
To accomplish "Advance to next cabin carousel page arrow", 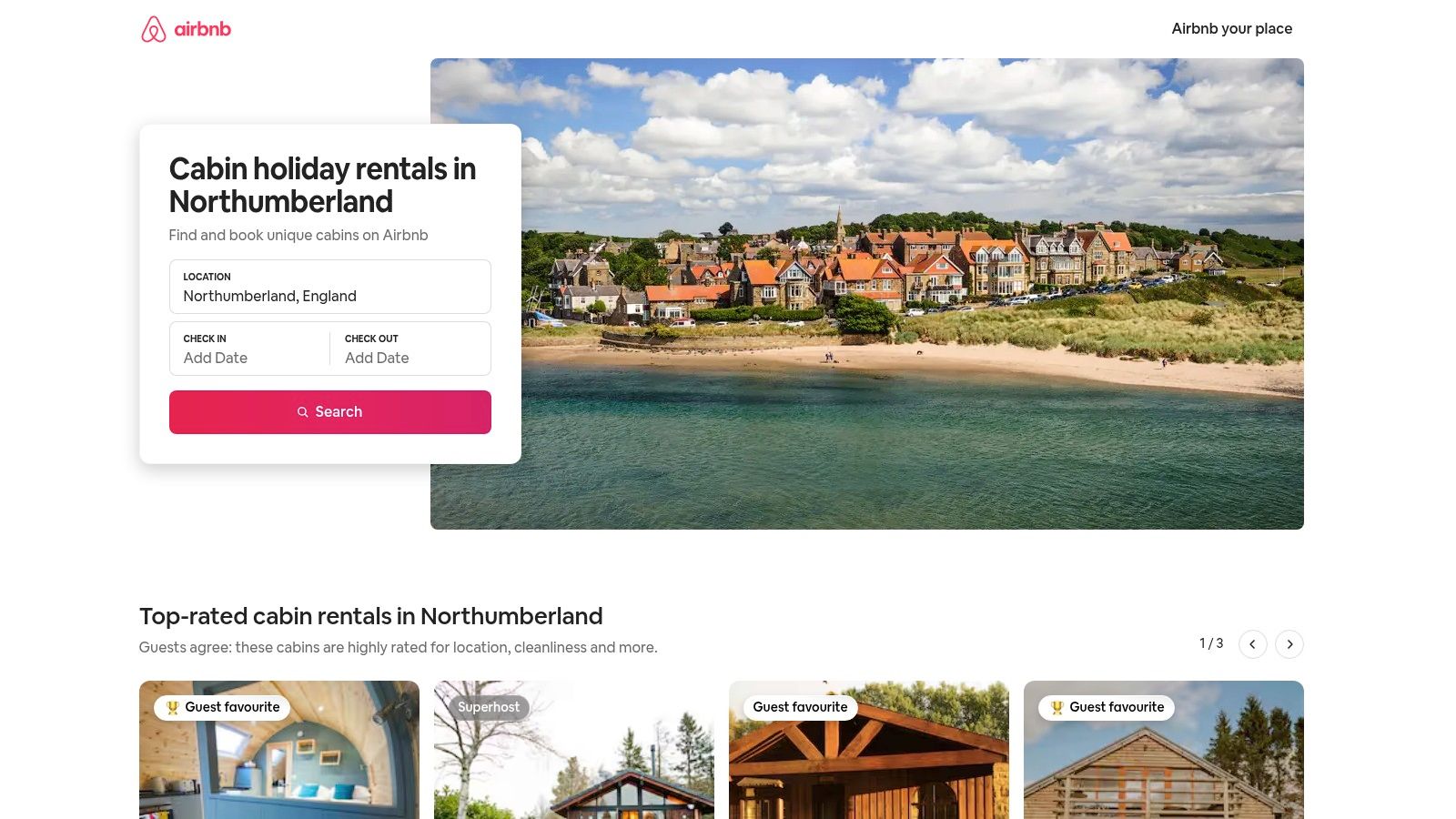I will pyautogui.click(x=1289, y=644).
